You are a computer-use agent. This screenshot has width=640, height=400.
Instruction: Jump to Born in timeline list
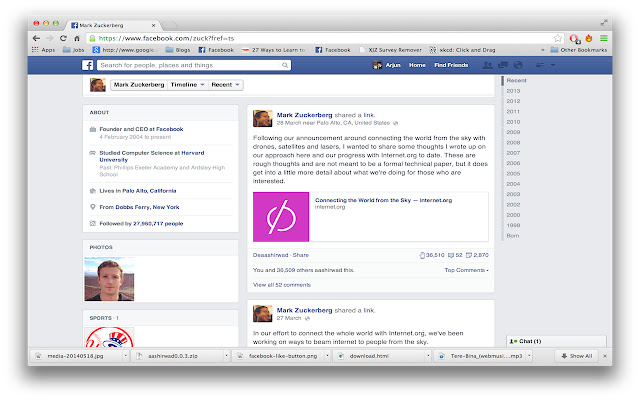click(513, 236)
